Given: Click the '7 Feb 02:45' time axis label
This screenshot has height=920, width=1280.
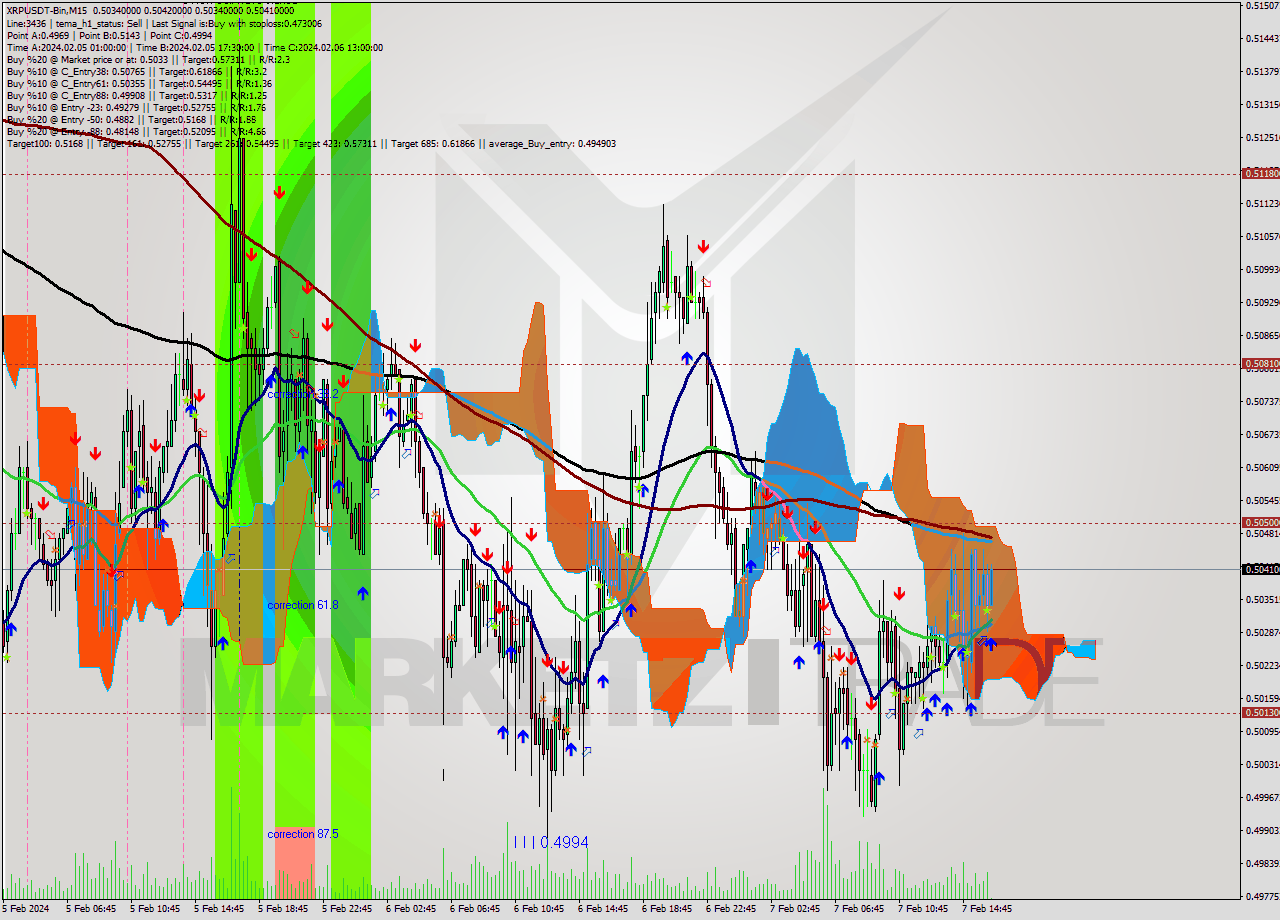Looking at the screenshot, I should [795, 909].
